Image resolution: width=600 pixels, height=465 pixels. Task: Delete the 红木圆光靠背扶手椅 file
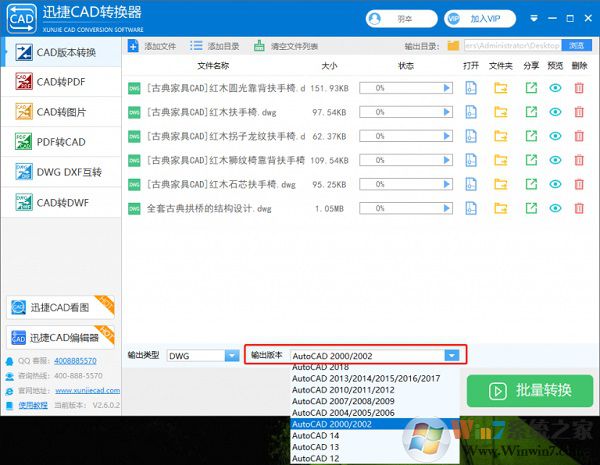[x=579, y=88]
